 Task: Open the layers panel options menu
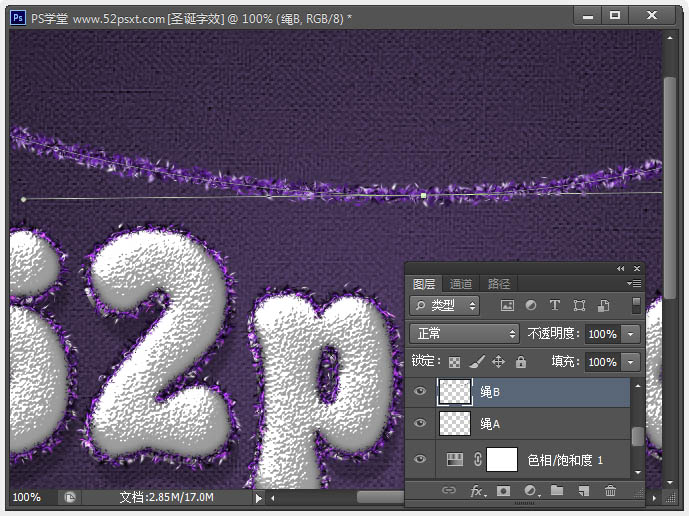(x=633, y=284)
